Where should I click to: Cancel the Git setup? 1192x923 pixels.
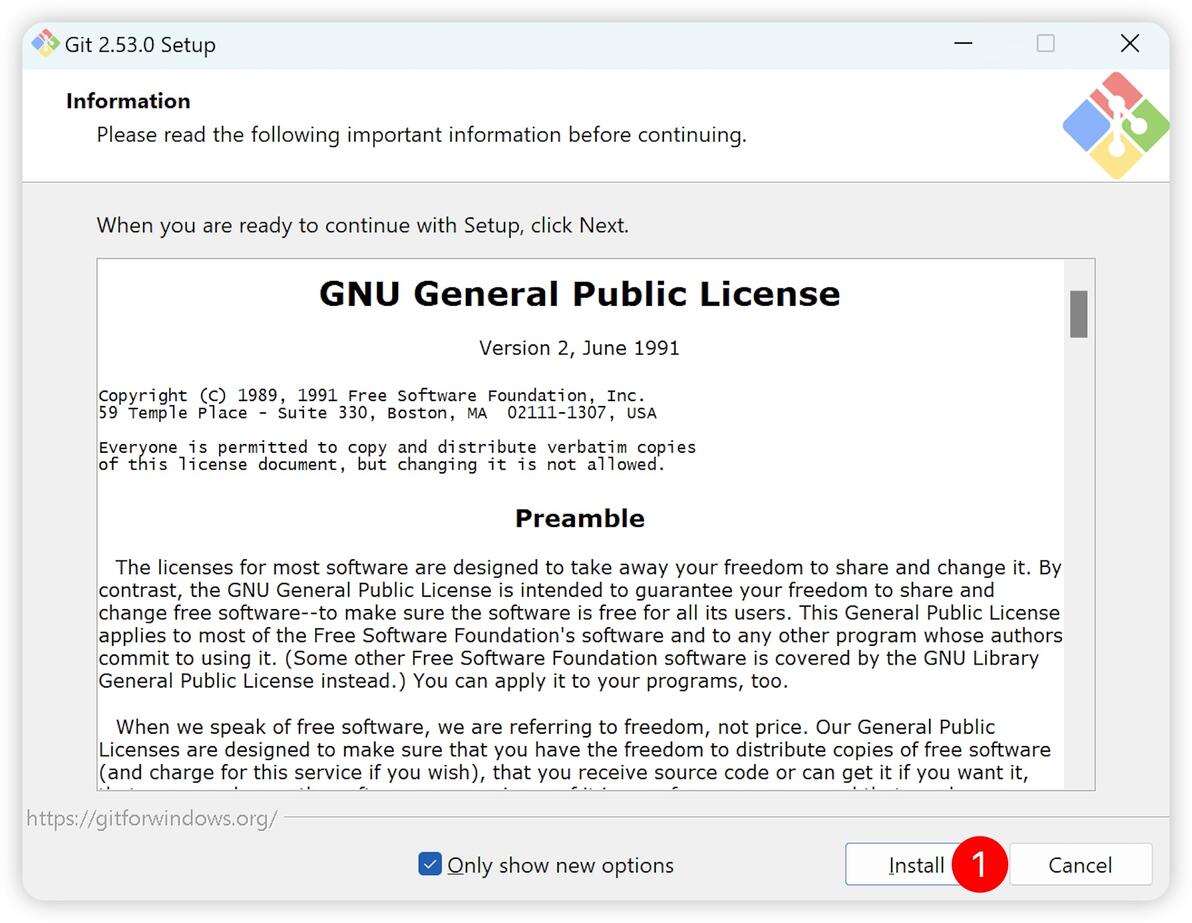click(1079, 864)
